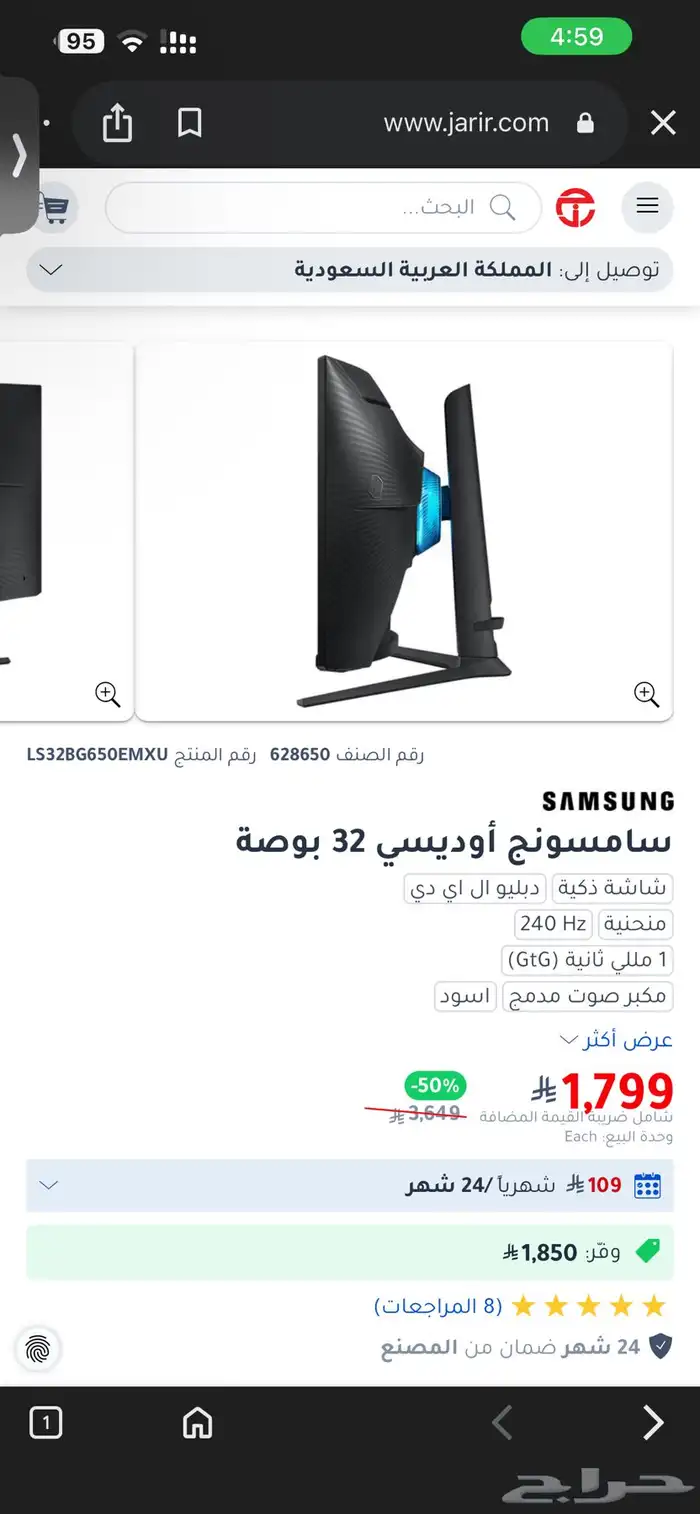Open the tabs counter showing 1
The height and width of the screenshot is (1514, 700).
click(x=46, y=1422)
